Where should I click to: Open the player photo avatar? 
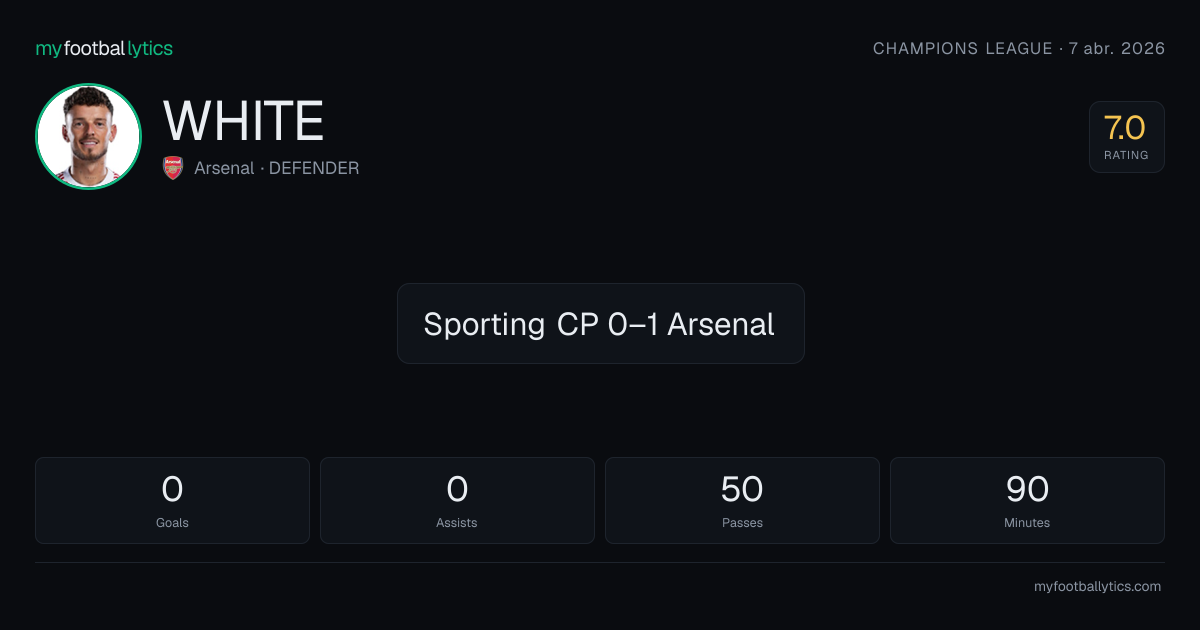(x=88, y=136)
